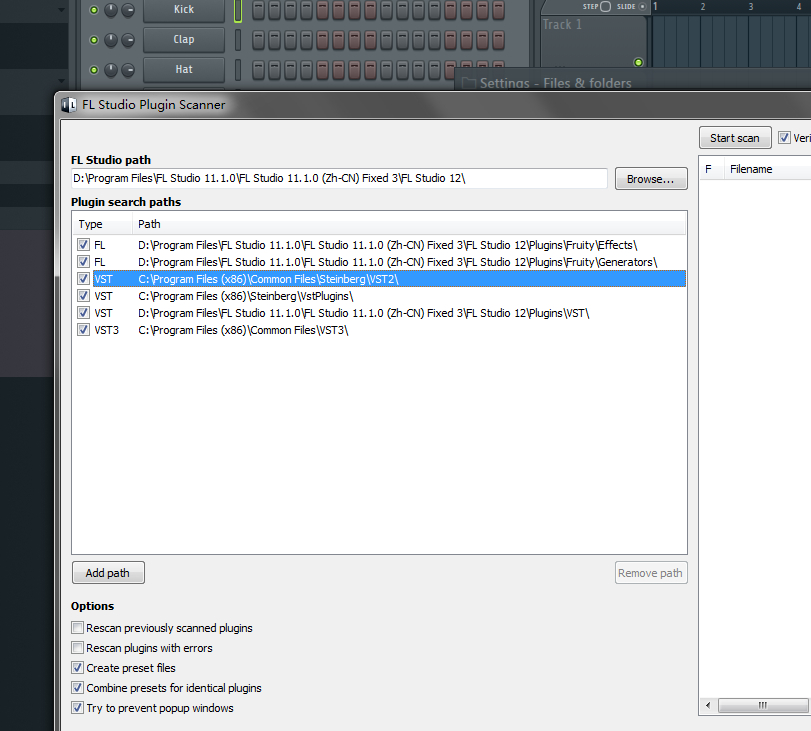Click the Hat channel volume knob
The image size is (811, 731).
pyautogui.click(x=128, y=70)
